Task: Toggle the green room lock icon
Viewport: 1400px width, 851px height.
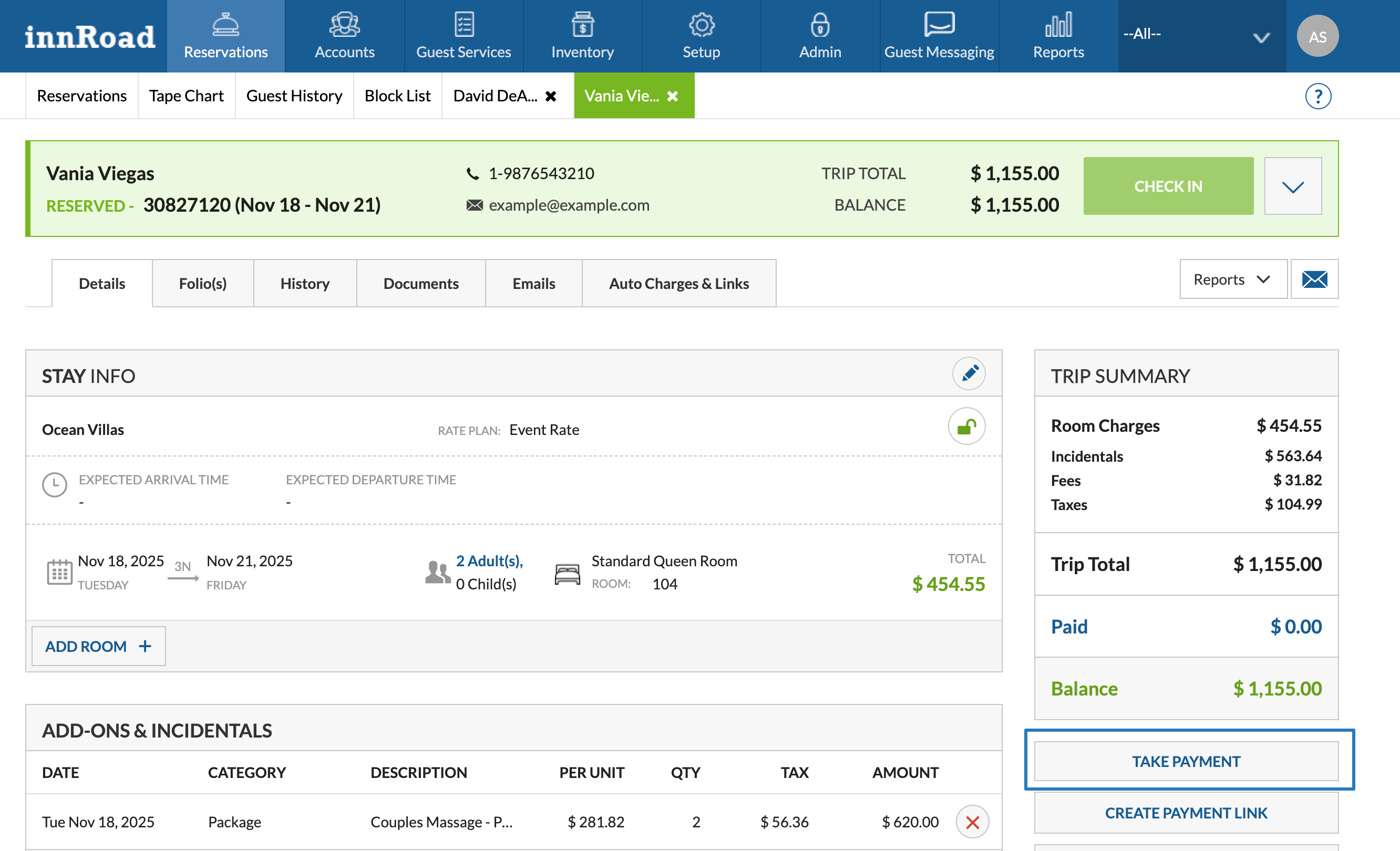Action: click(x=966, y=426)
